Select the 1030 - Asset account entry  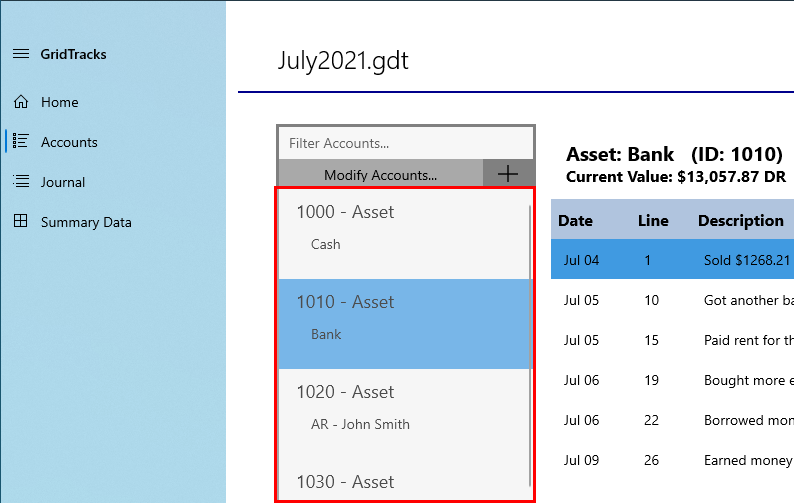[404, 480]
